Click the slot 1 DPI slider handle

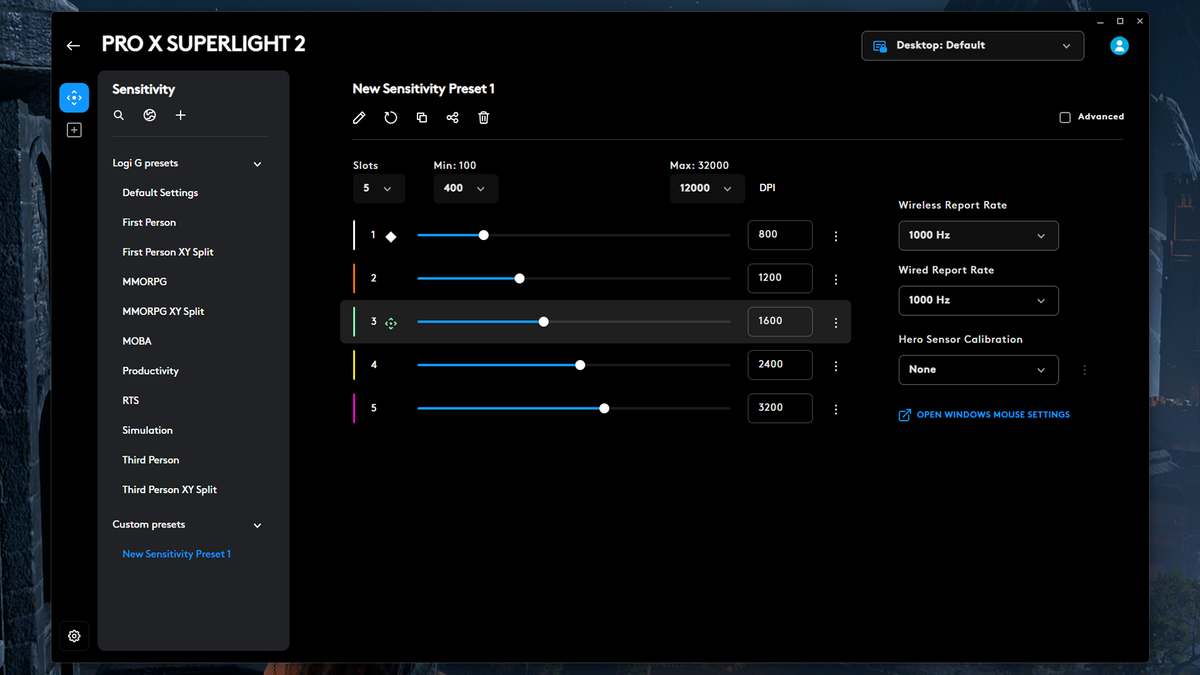pyautogui.click(x=484, y=235)
